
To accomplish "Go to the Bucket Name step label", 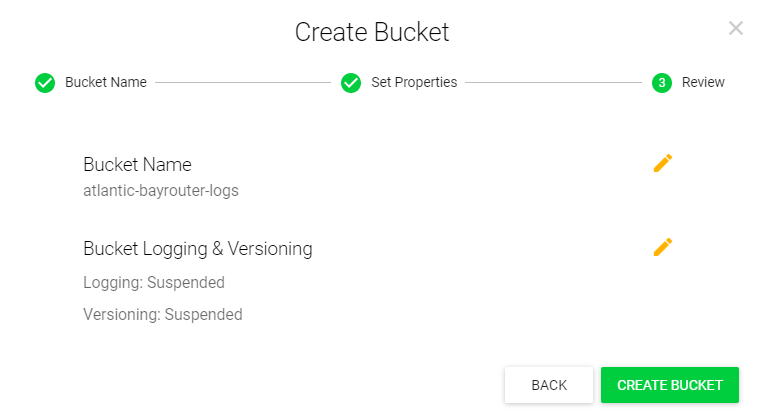I will tap(106, 83).
